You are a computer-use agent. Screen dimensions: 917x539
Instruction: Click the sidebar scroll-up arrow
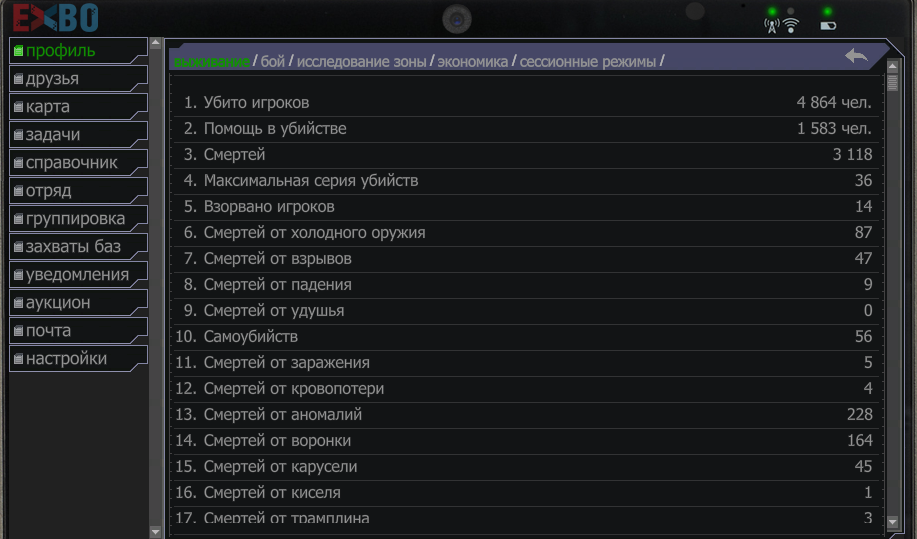pos(156,43)
